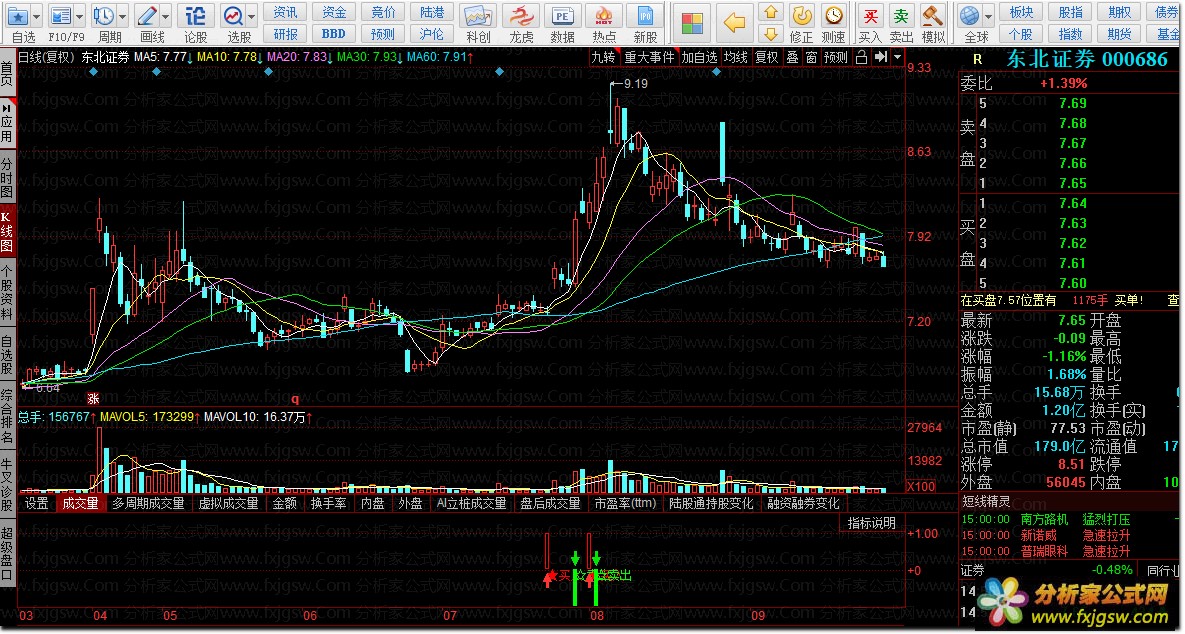
Task: Click the jump-to-end arrow icon in chart toolbar
Action: pos(880,57)
